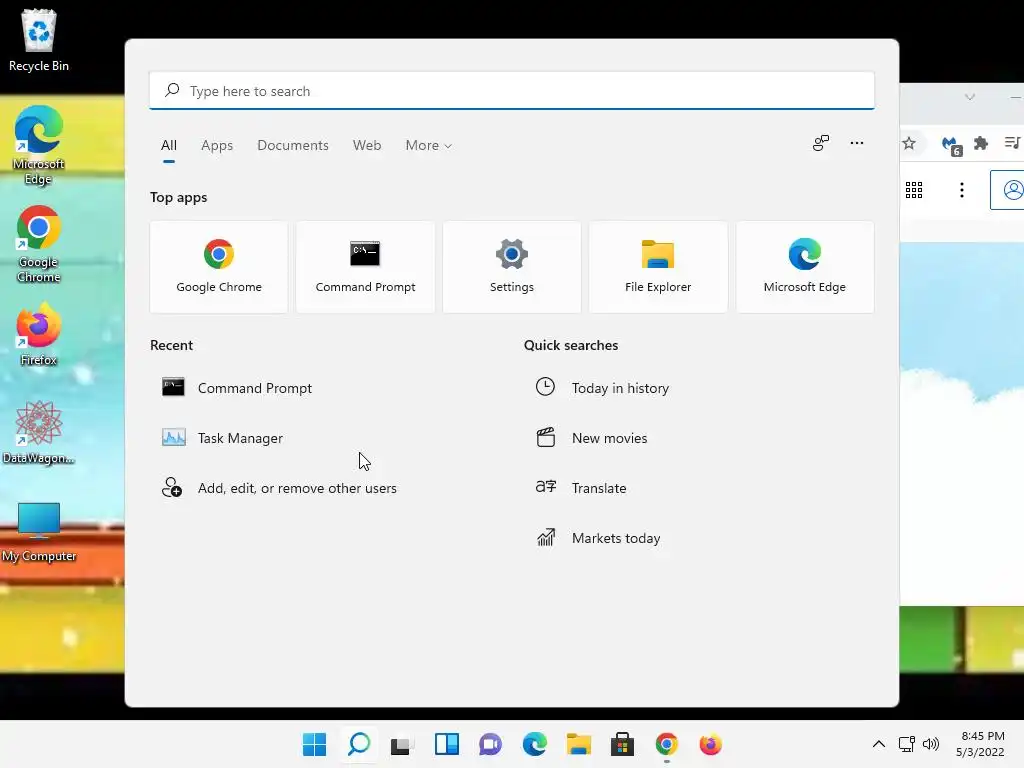1024x768 pixels.
Task: Open Task View in taskbar
Action: (x=402, y=744)
